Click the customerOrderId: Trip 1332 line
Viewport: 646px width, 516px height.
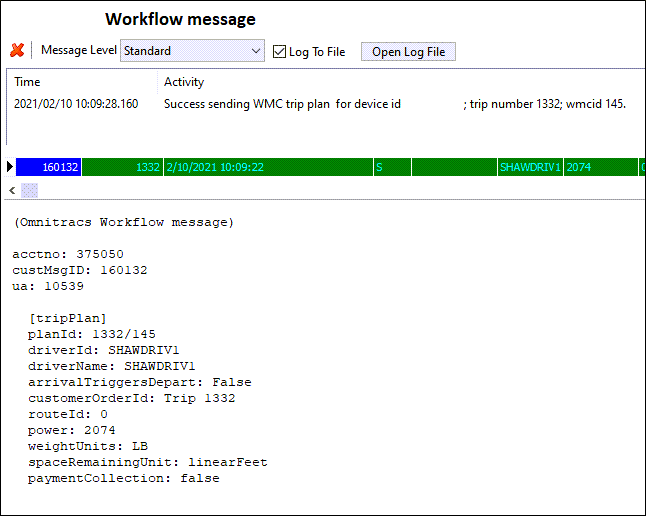(131, 399)
